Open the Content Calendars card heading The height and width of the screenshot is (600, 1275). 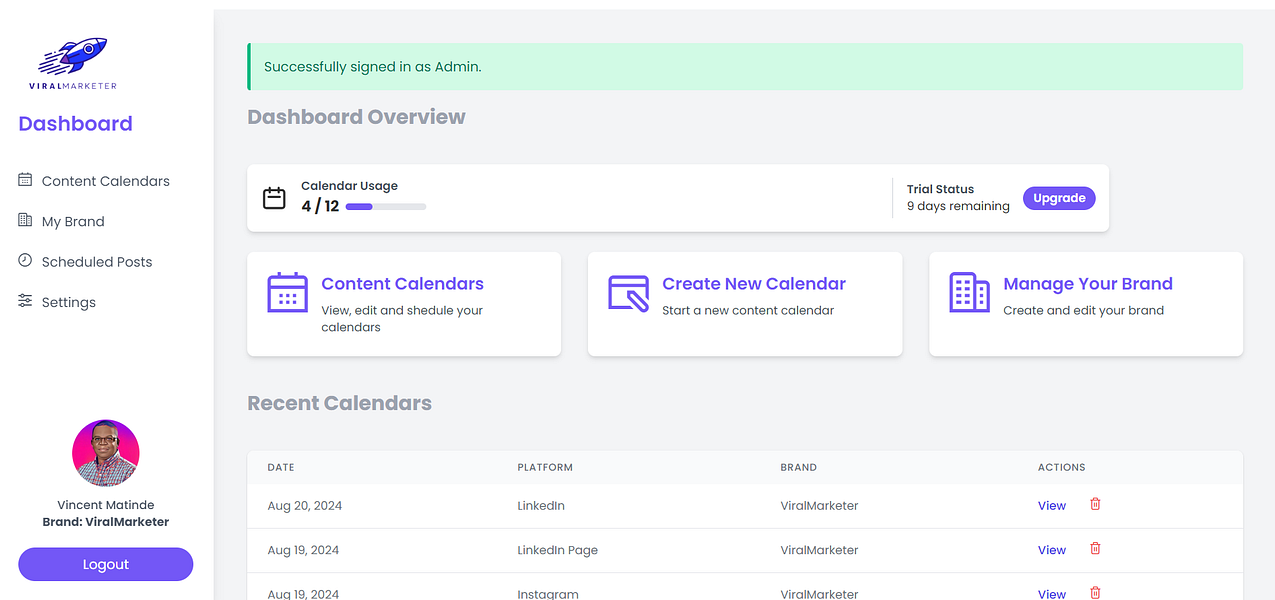point(402,284)
